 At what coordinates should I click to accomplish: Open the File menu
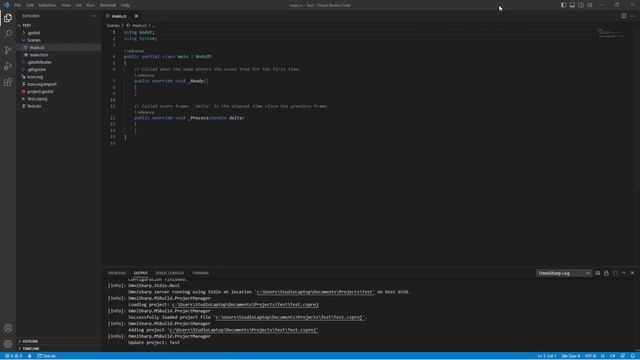coord(18,5)
